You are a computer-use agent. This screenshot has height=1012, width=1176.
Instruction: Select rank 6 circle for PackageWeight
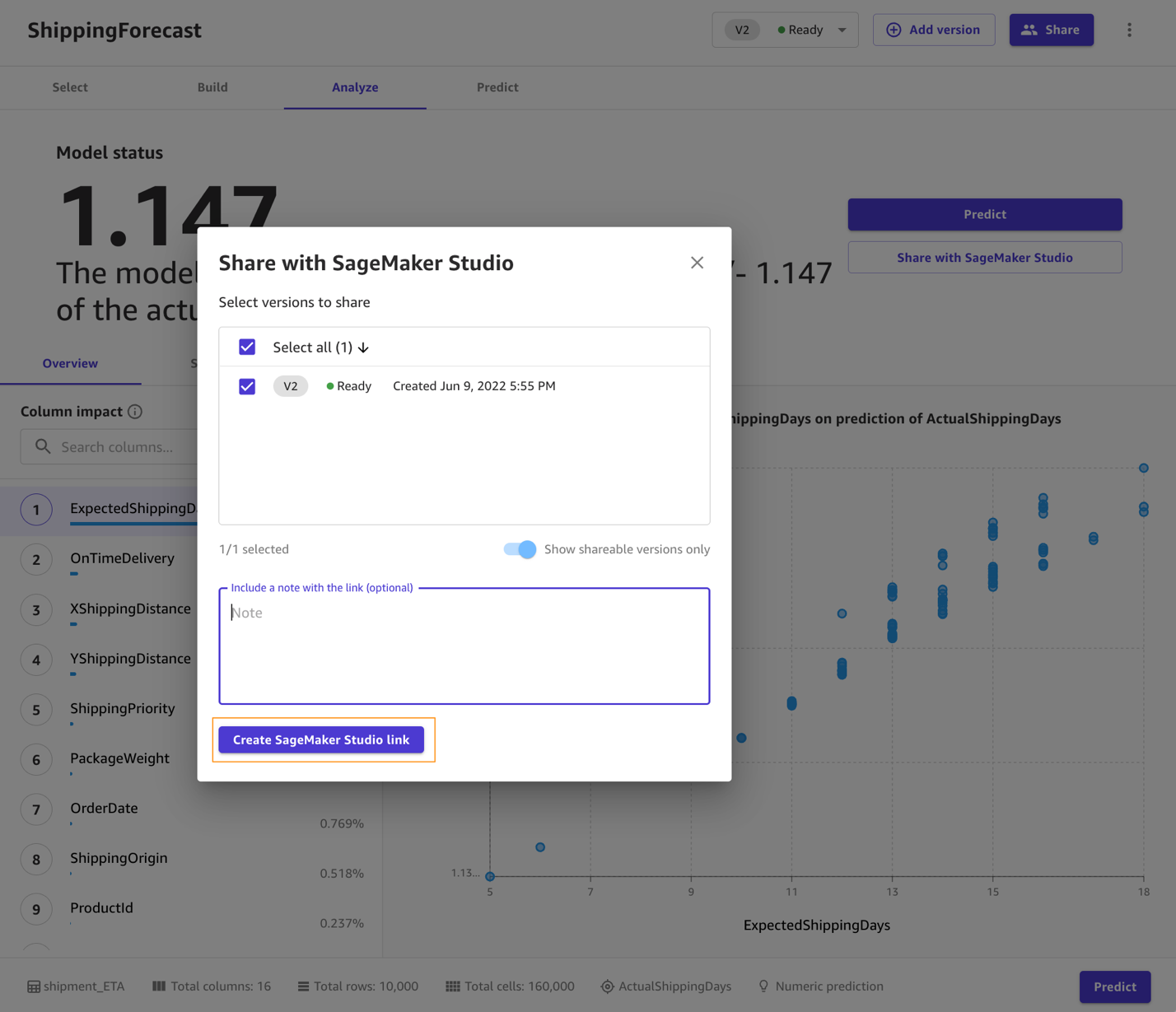(36, 760)
